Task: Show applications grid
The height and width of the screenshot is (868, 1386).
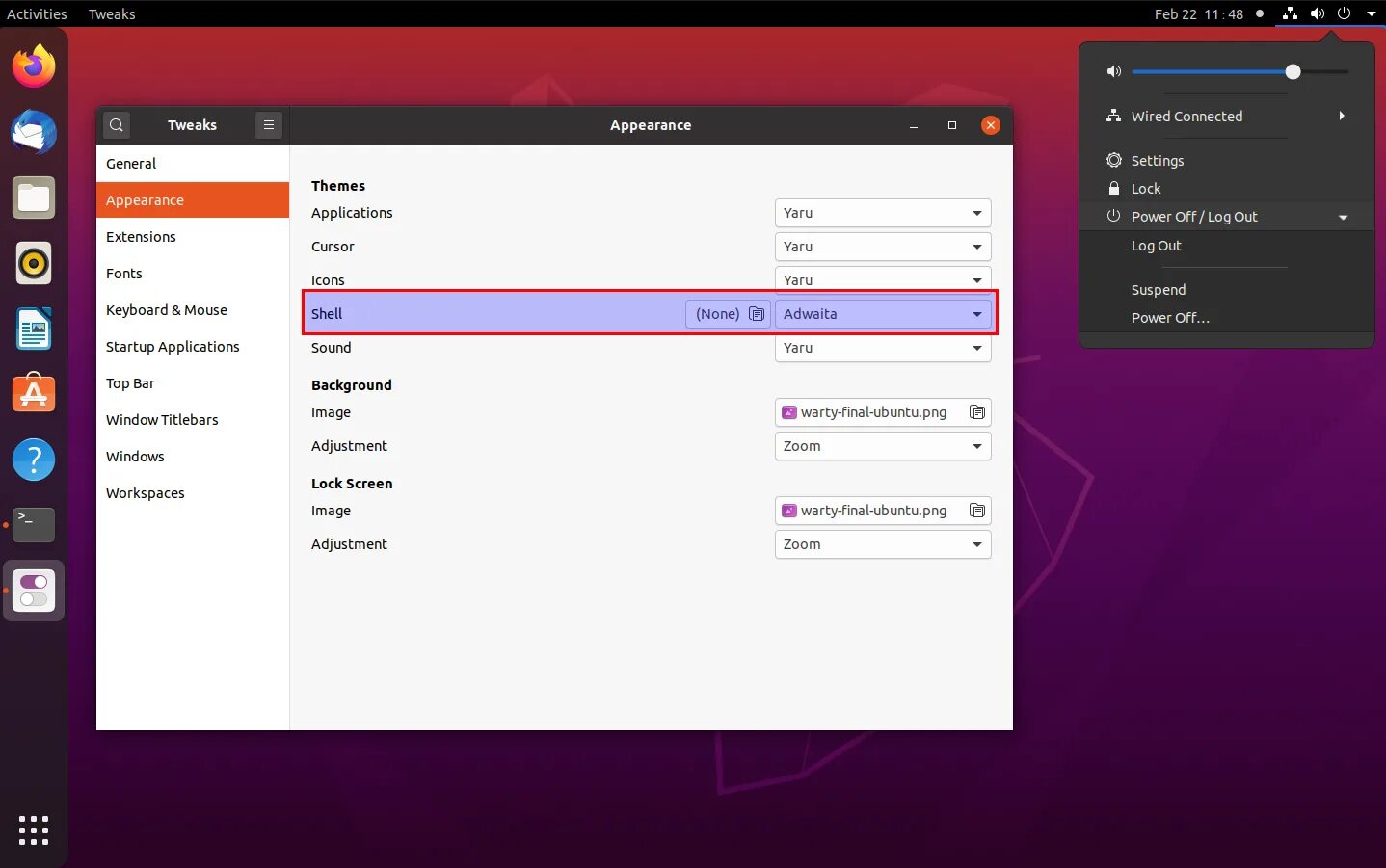Action: tap(34, 829)
